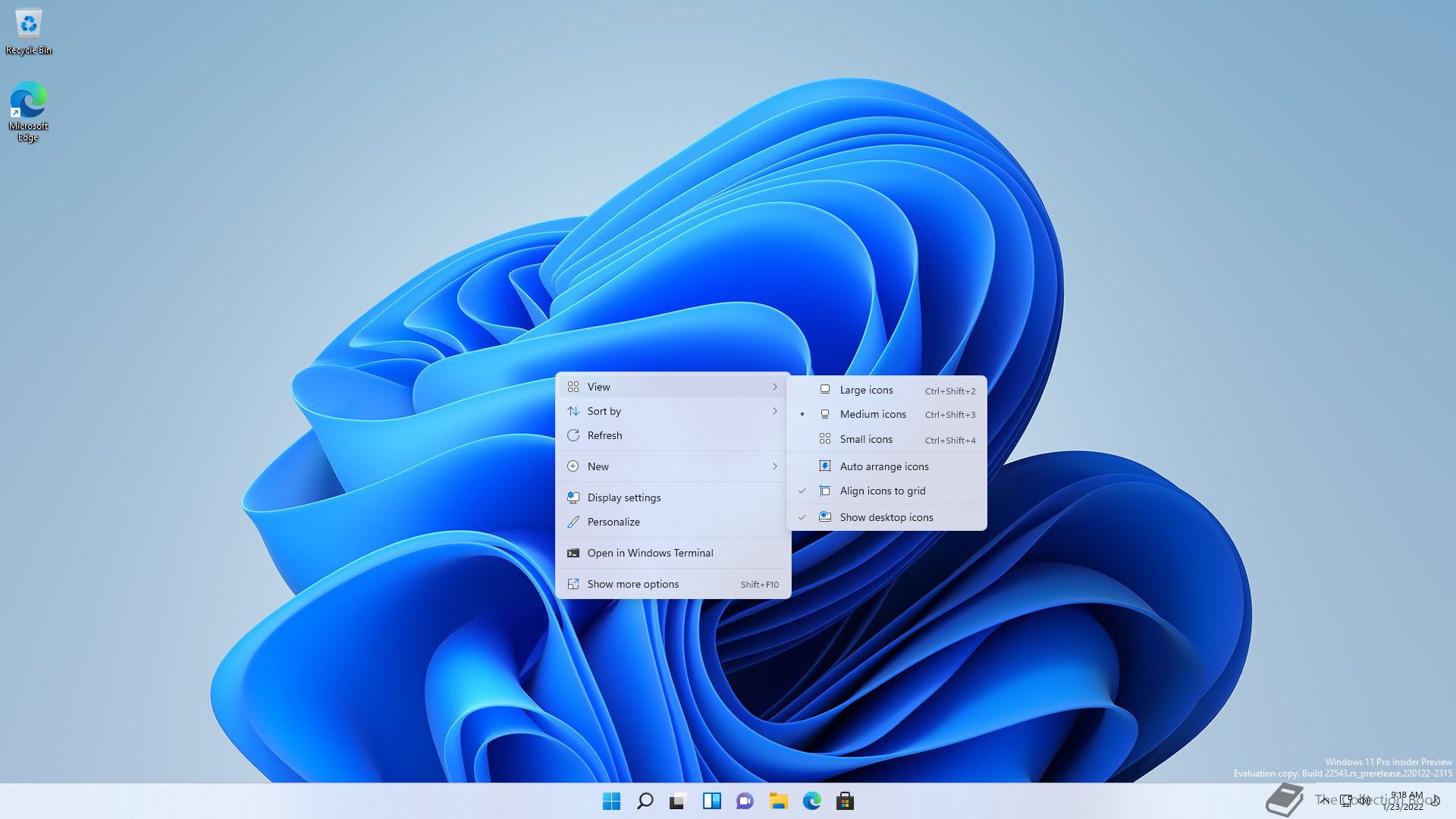Expand the Sort by submenu
Image resolution: width=1456 pixels, height=819 pixels.
tap(673, 411)
